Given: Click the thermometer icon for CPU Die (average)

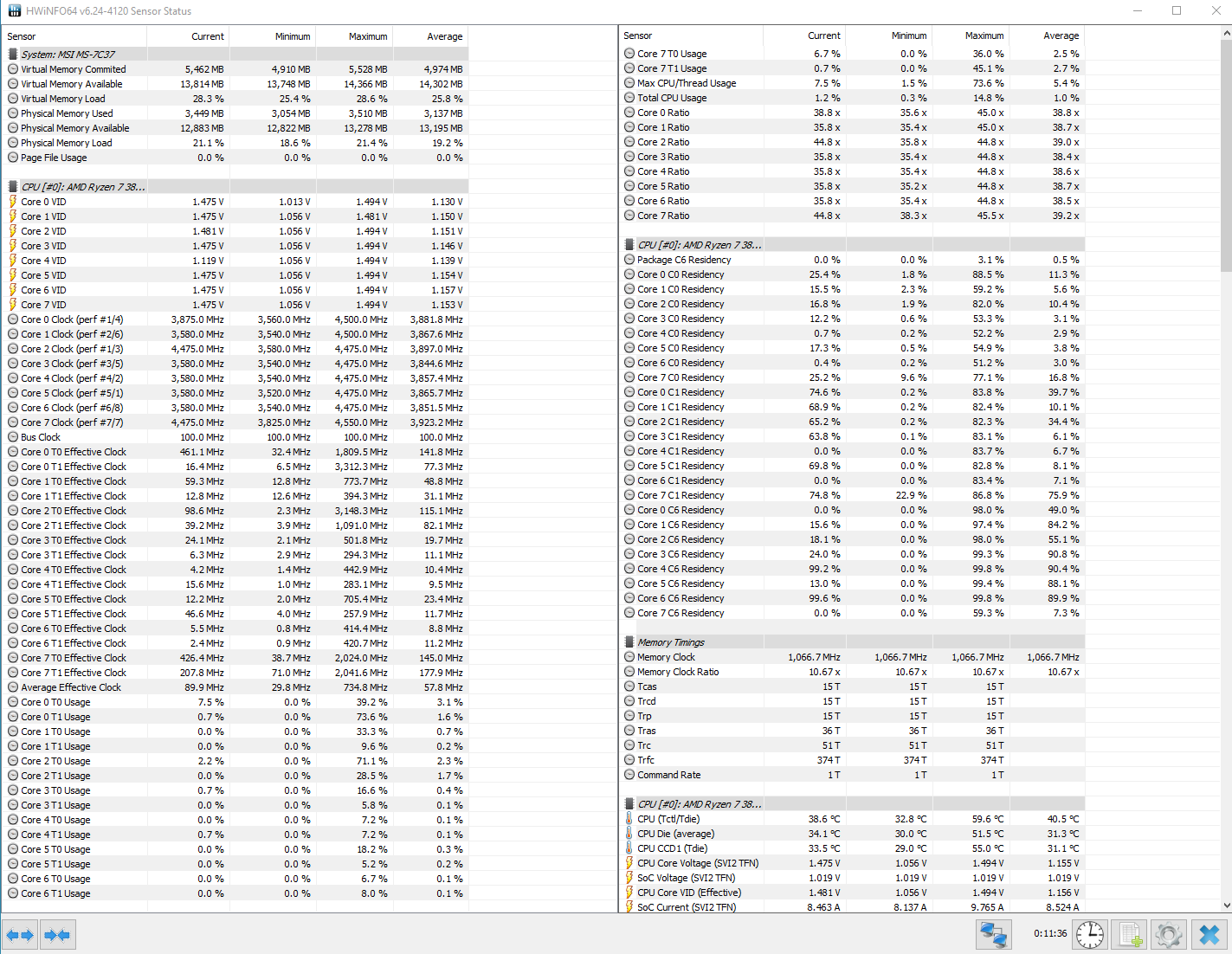Looking at the screenshot, I should 629,834.
